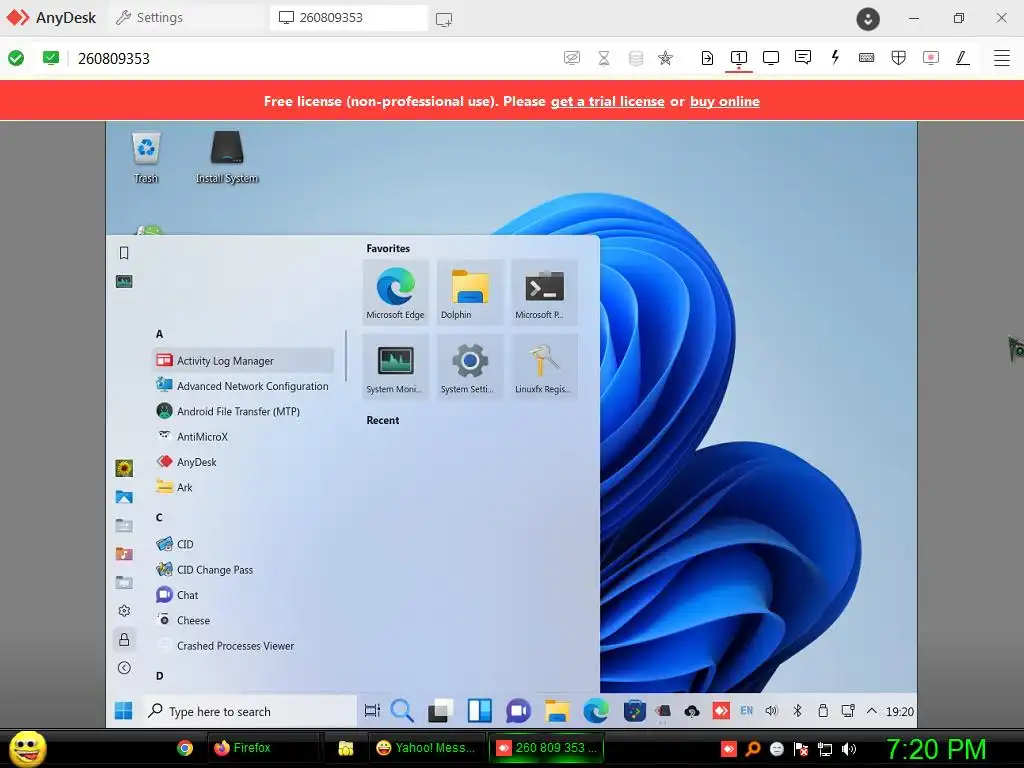Open the remote taskbar magnifier search icon

click(x=402, y=711)
